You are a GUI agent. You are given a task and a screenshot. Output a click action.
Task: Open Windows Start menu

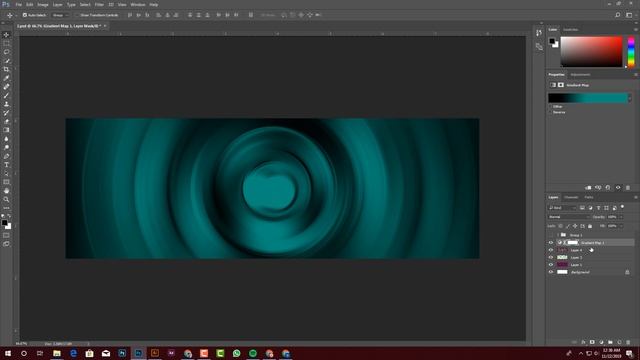pyautogui.click(x=8, y=353)
